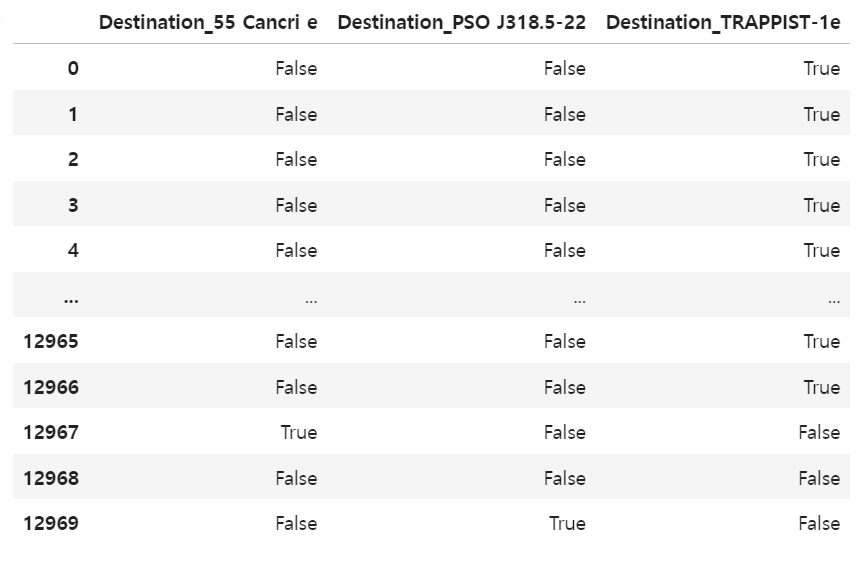Select row index 12965
The image size is (866, 561).
[x=51, y=341]
